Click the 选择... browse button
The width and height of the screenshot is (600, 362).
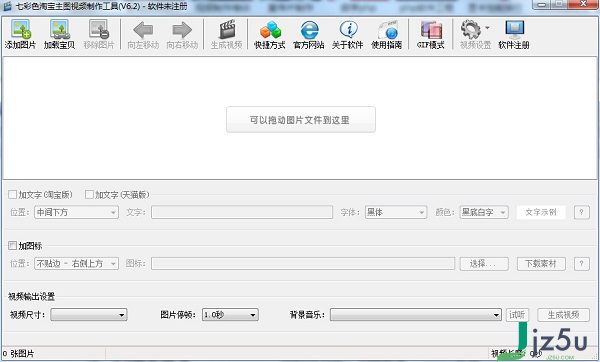point(484,263)
